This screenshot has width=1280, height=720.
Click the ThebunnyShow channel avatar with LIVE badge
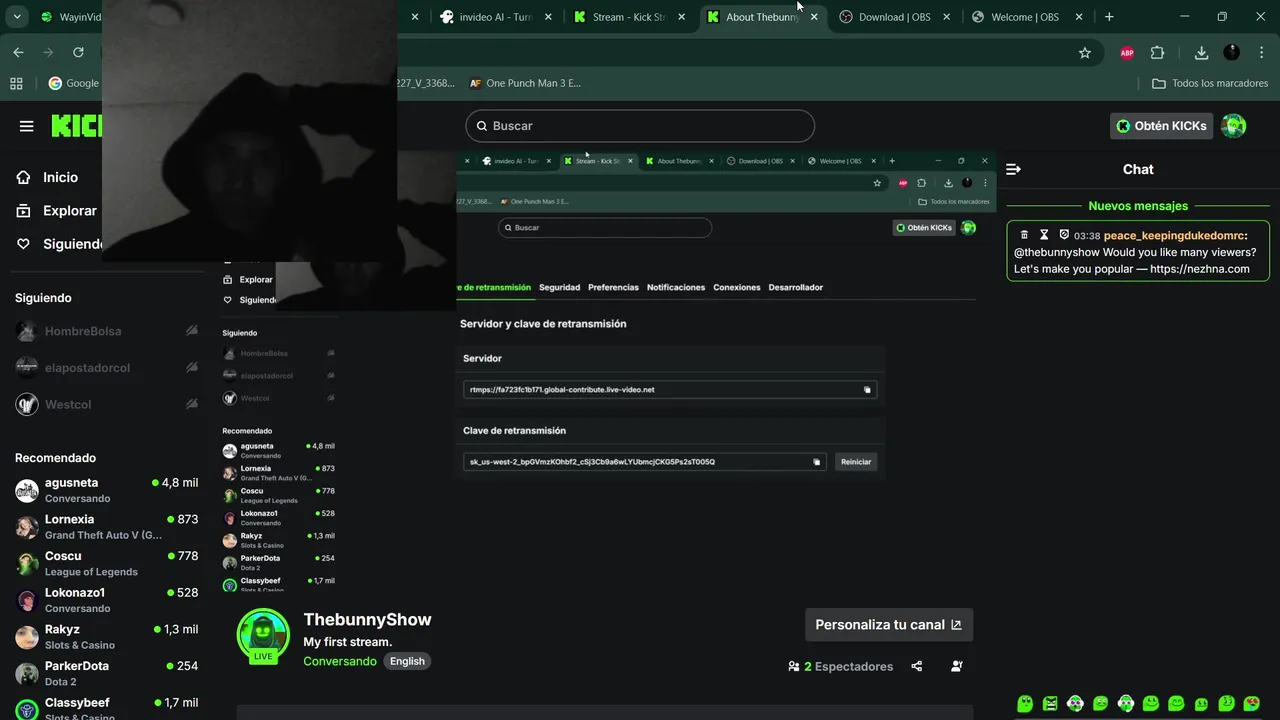click(x=263, y=636)
